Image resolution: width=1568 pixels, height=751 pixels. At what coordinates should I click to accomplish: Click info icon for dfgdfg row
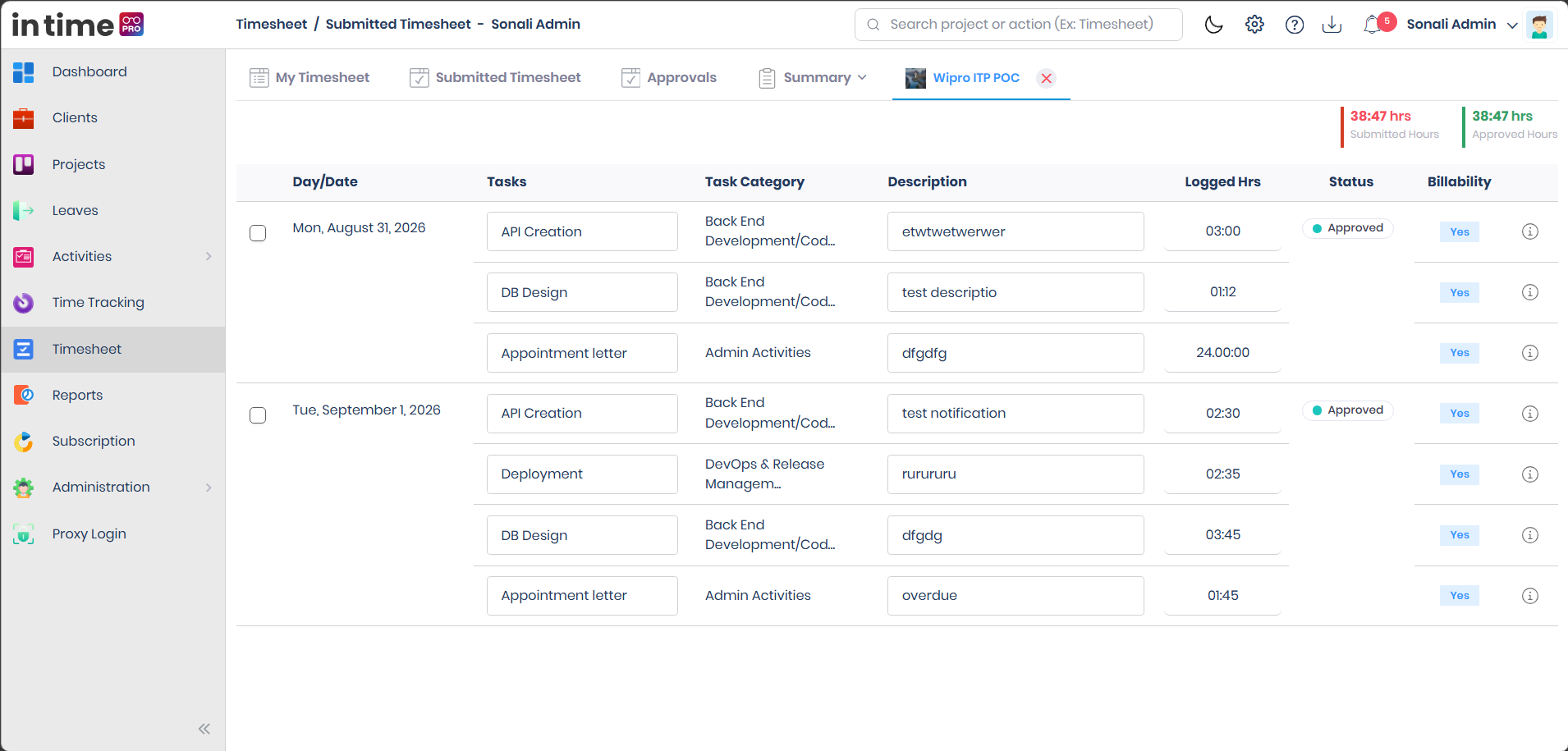tap(1530, 353)
